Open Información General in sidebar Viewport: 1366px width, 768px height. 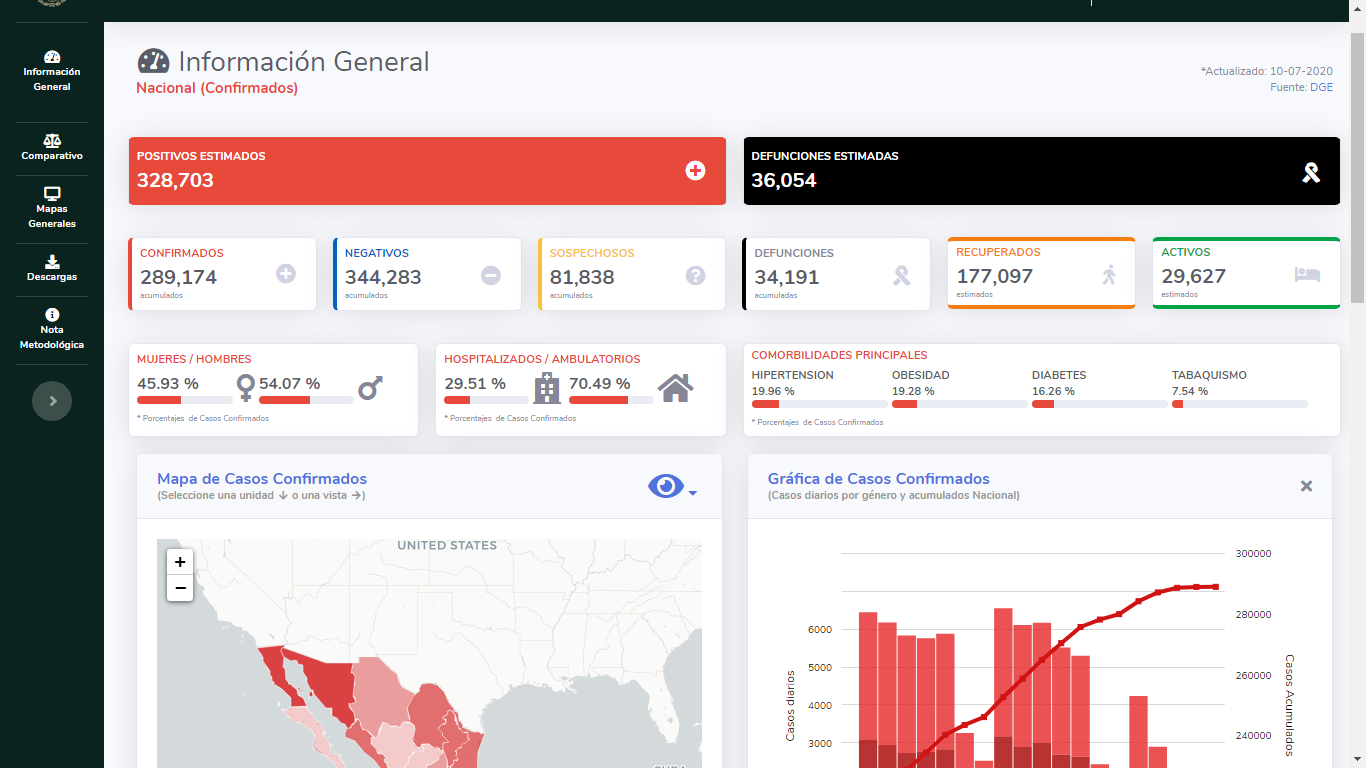(x=52, y=71)
